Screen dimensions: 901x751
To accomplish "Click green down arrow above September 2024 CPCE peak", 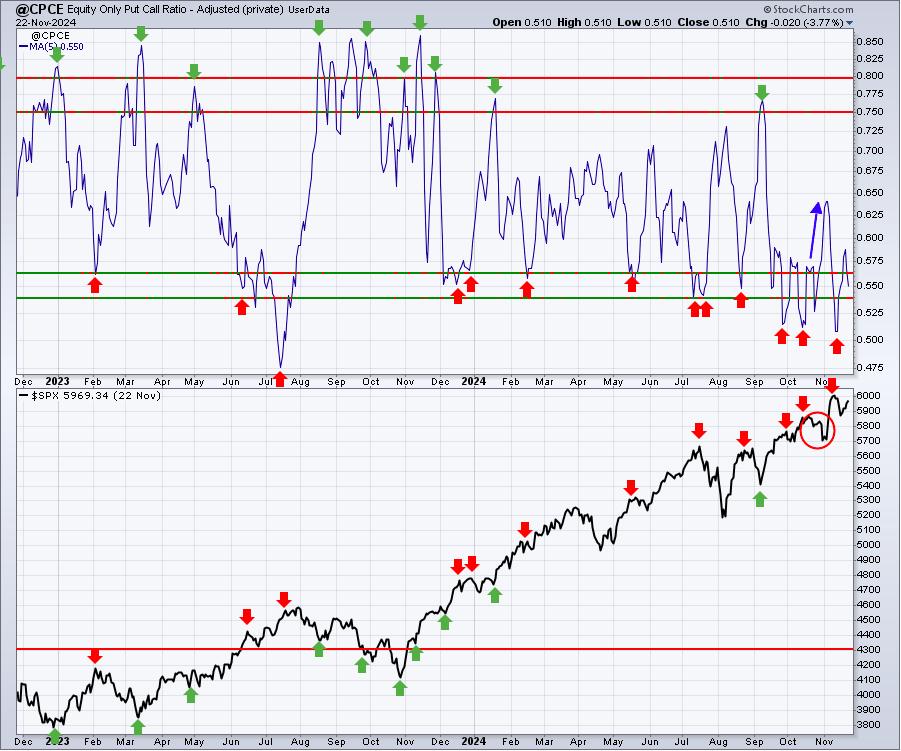I will click(762, 93).
